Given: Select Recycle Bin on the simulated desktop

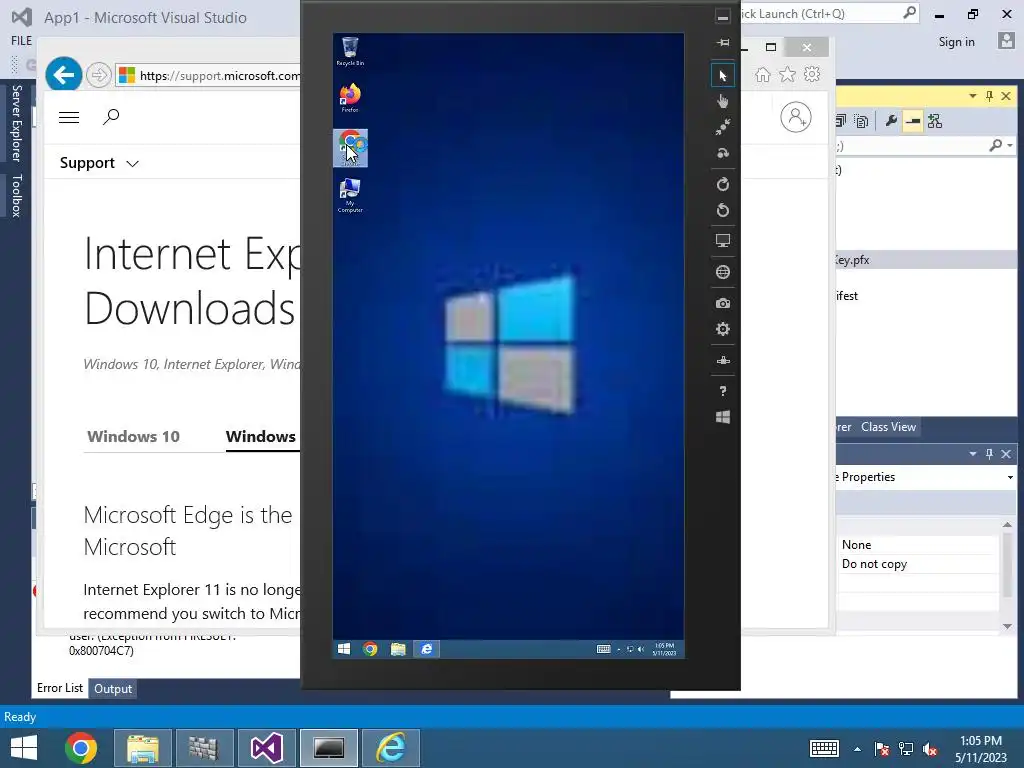Looking at the screenshot, I should coord(350,51).
